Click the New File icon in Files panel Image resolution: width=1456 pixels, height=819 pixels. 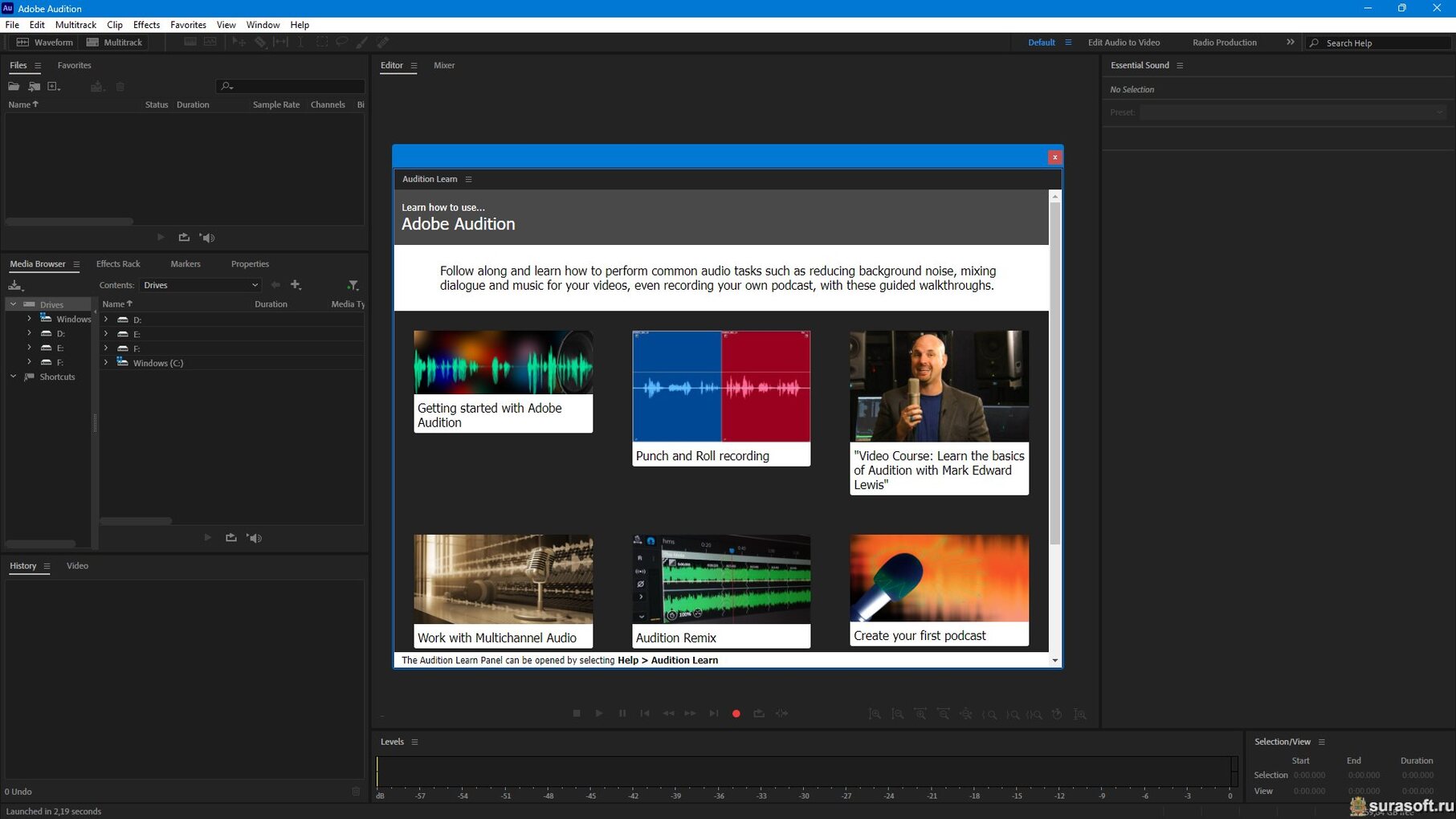54,87
